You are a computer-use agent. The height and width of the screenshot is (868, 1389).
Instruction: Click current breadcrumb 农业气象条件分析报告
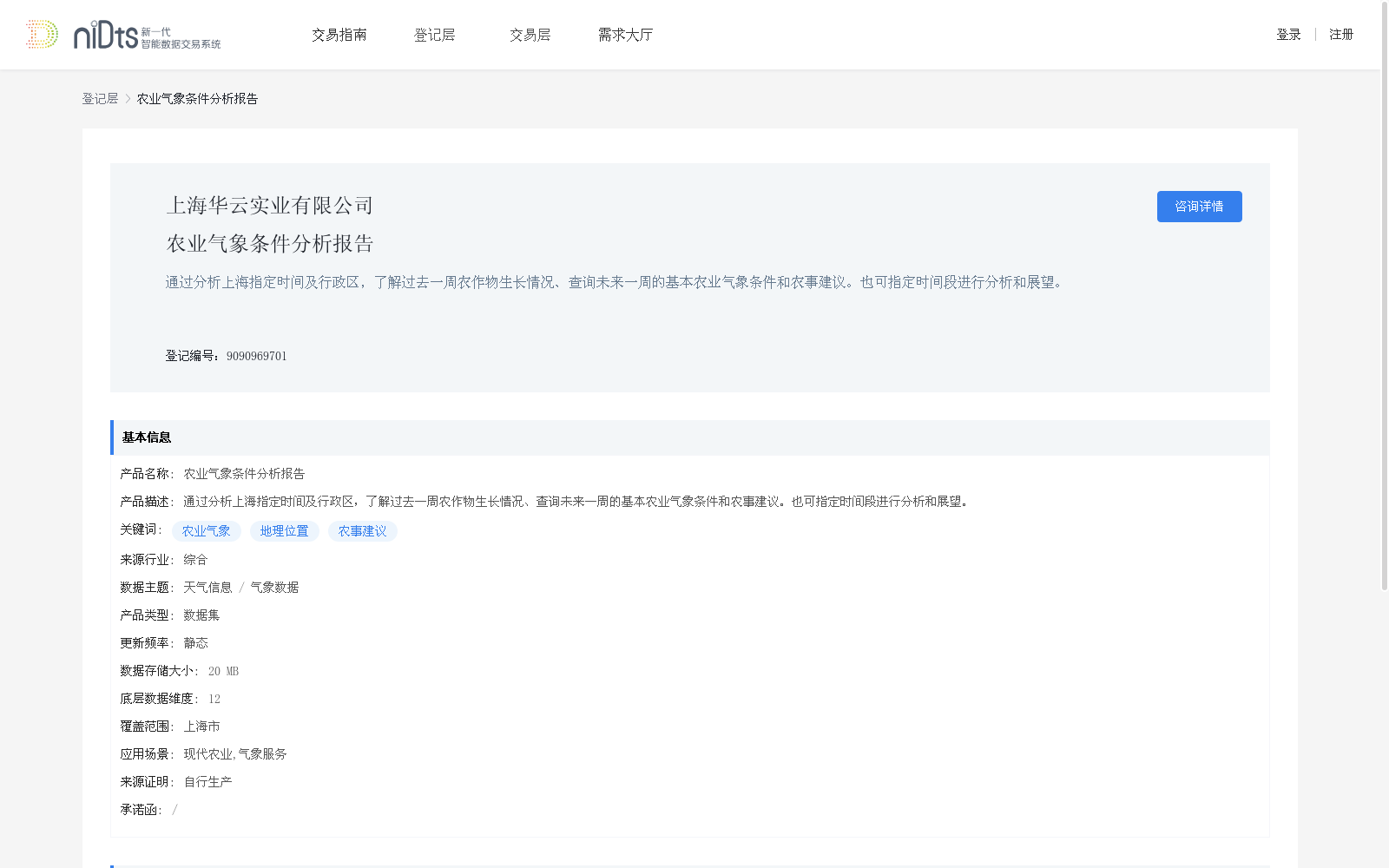(197, 99)
